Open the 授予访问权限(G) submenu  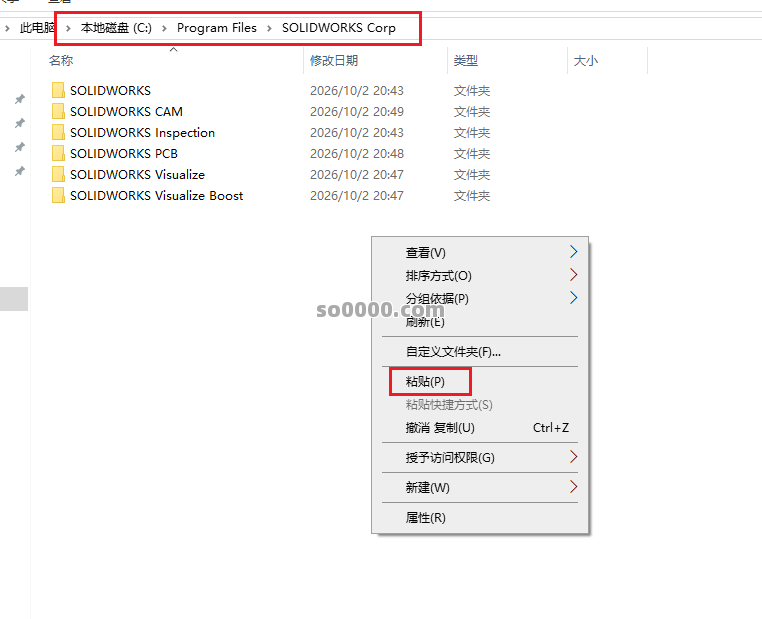click(x=480, y=457)
